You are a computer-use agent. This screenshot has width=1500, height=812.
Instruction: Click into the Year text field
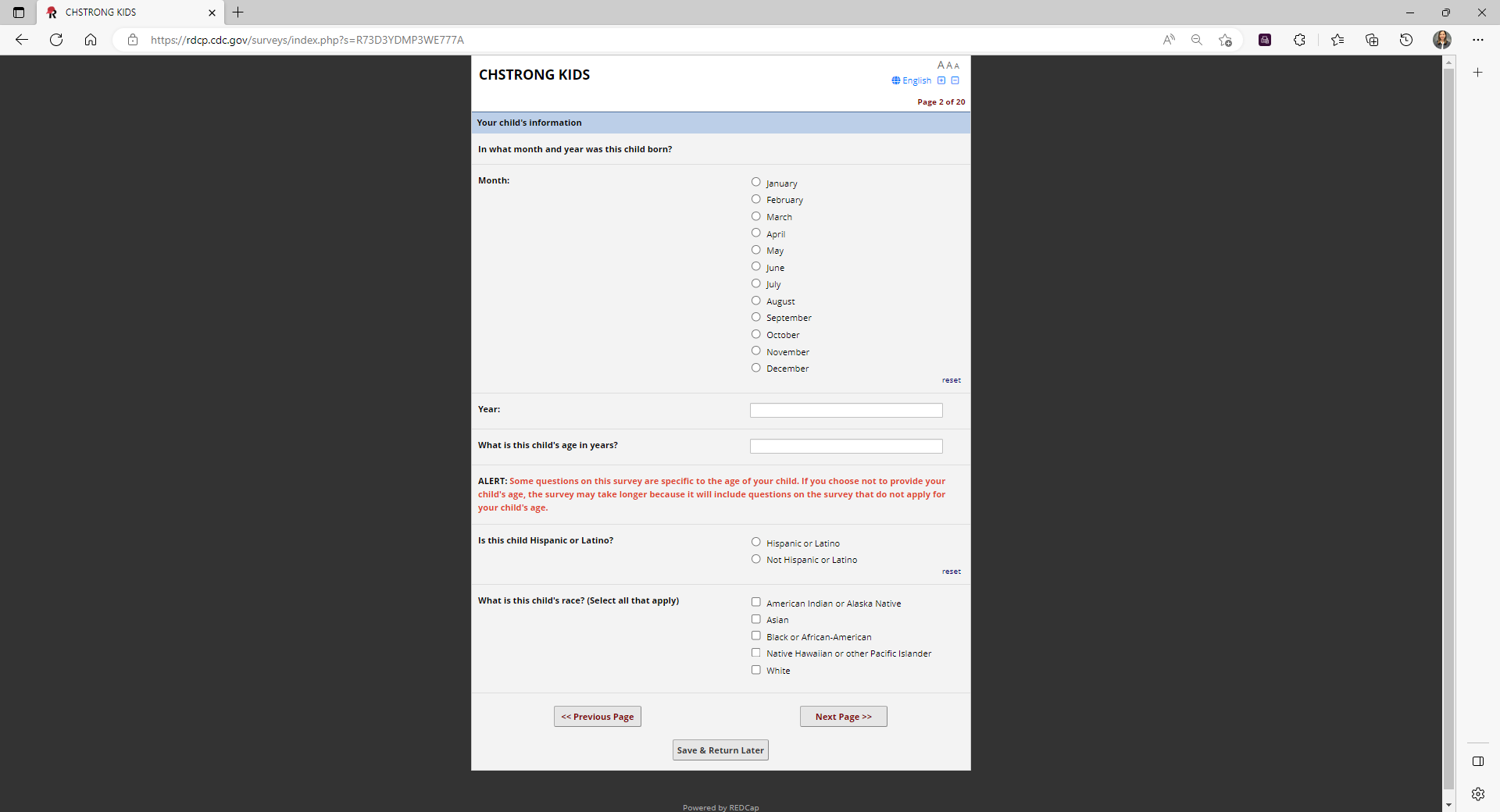pyautogui.click(x=845, y=411)
